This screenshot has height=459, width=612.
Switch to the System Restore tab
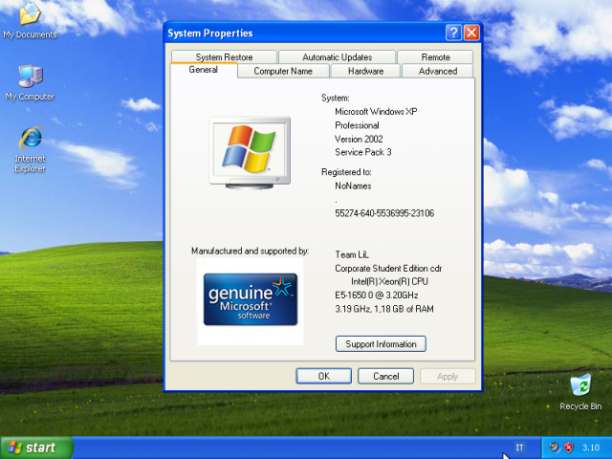[x=224, y=57]
